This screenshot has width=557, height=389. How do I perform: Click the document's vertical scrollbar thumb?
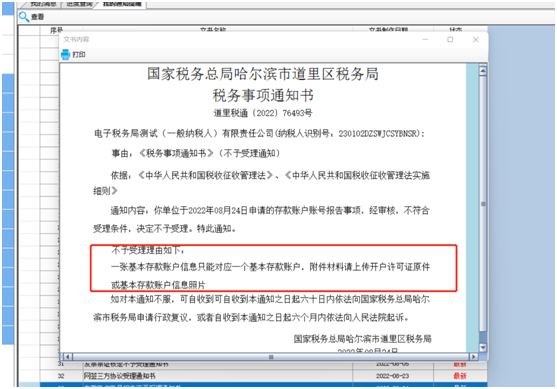(483, 204)
